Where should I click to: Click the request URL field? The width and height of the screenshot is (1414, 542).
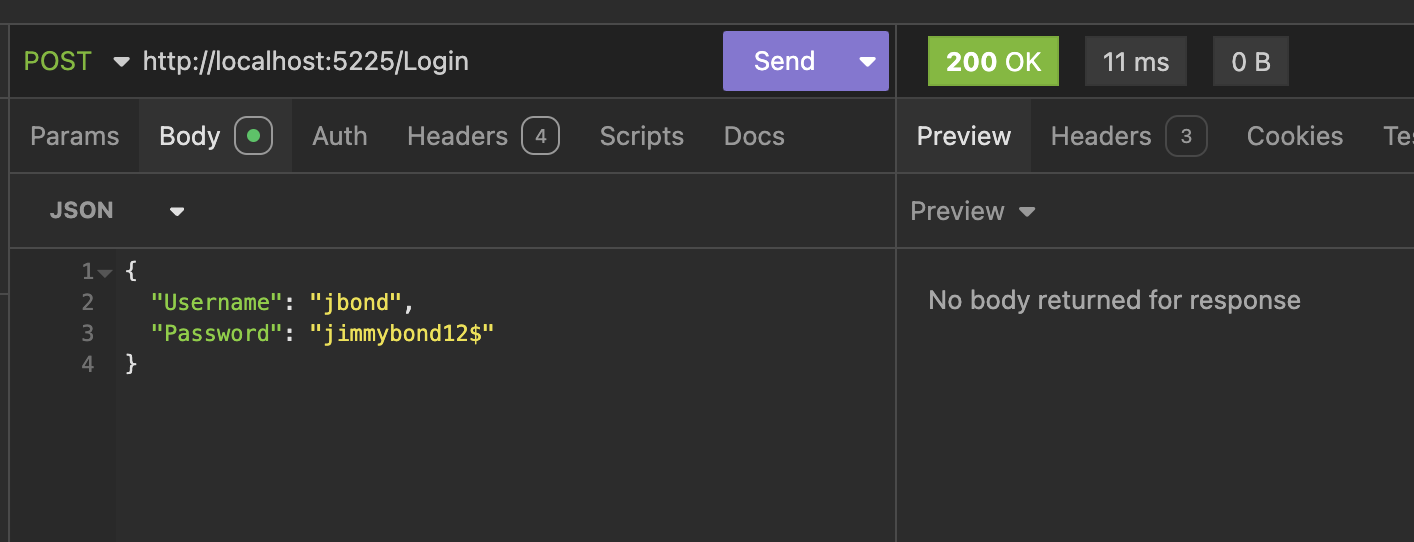[400, 61]
